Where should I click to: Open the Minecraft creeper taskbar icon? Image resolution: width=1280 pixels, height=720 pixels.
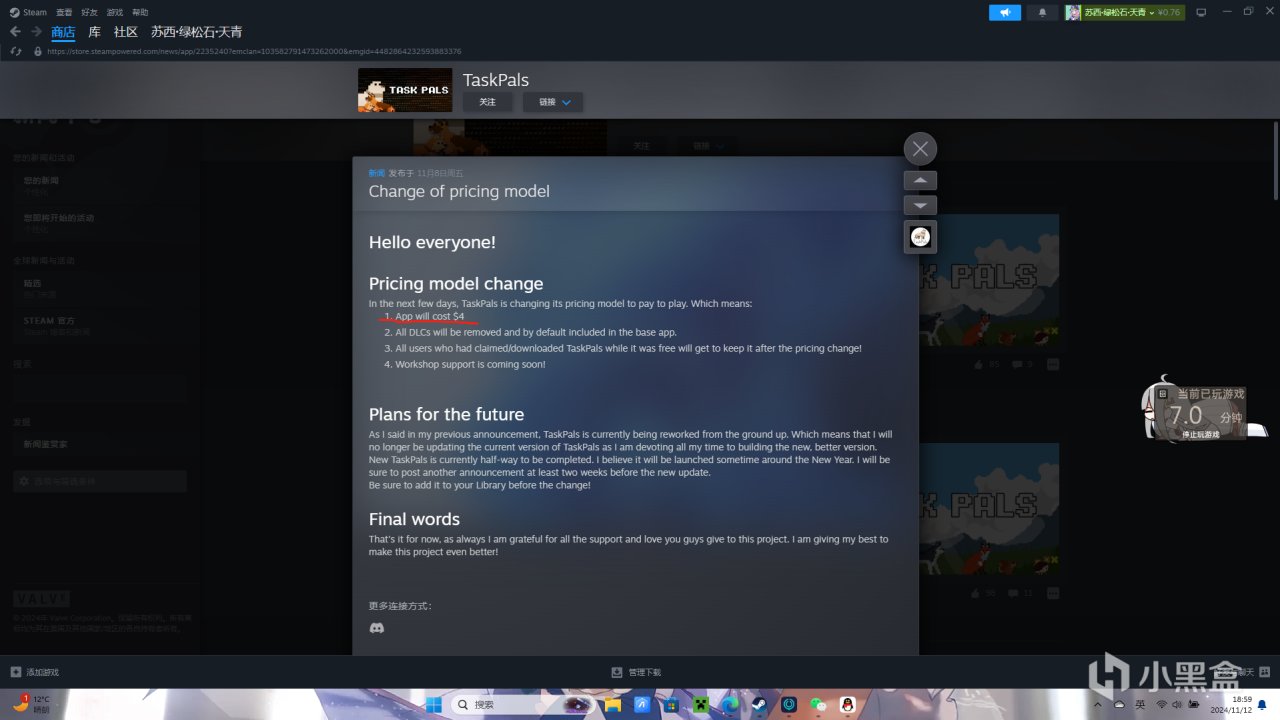701,705
